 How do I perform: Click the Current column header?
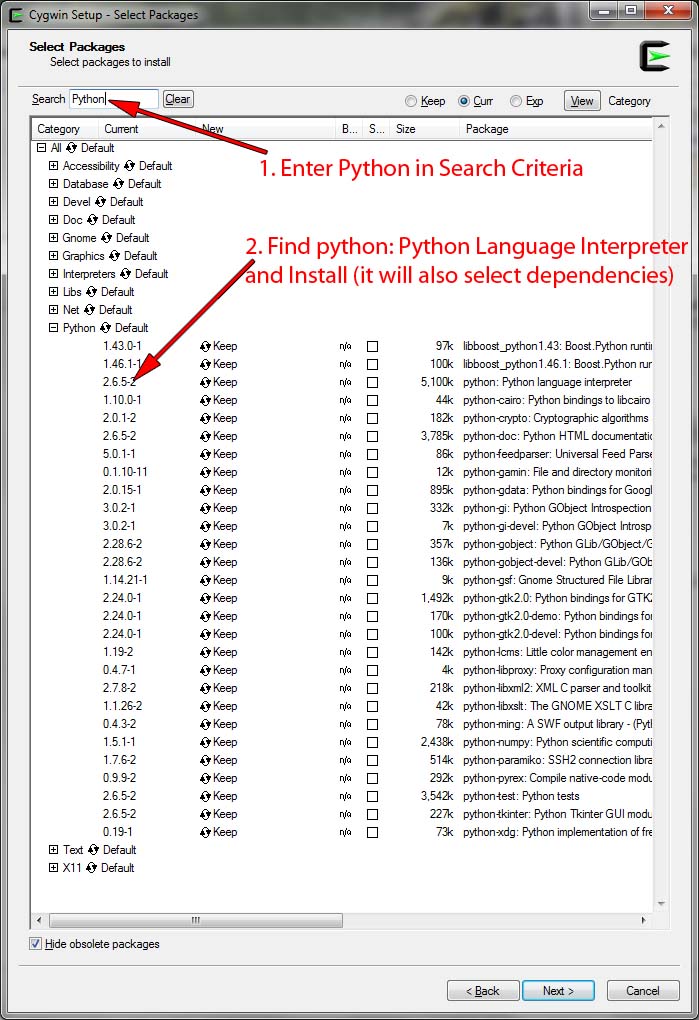point(148,129)
